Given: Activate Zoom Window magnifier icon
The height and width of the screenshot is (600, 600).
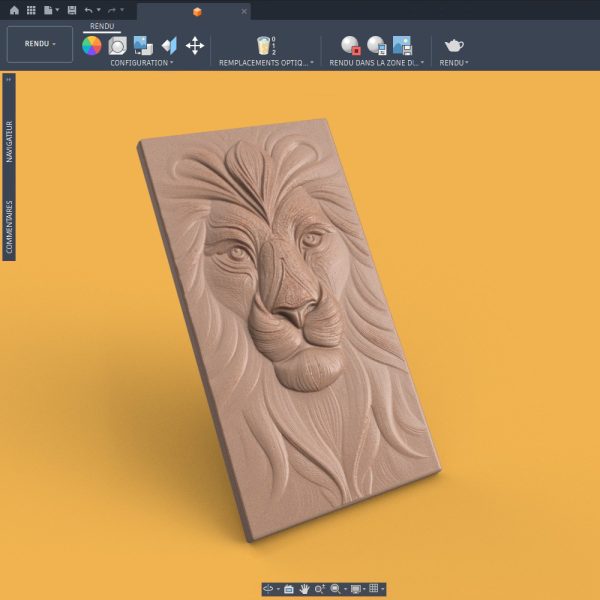Looking at the screenshot, I should (335, 589).
